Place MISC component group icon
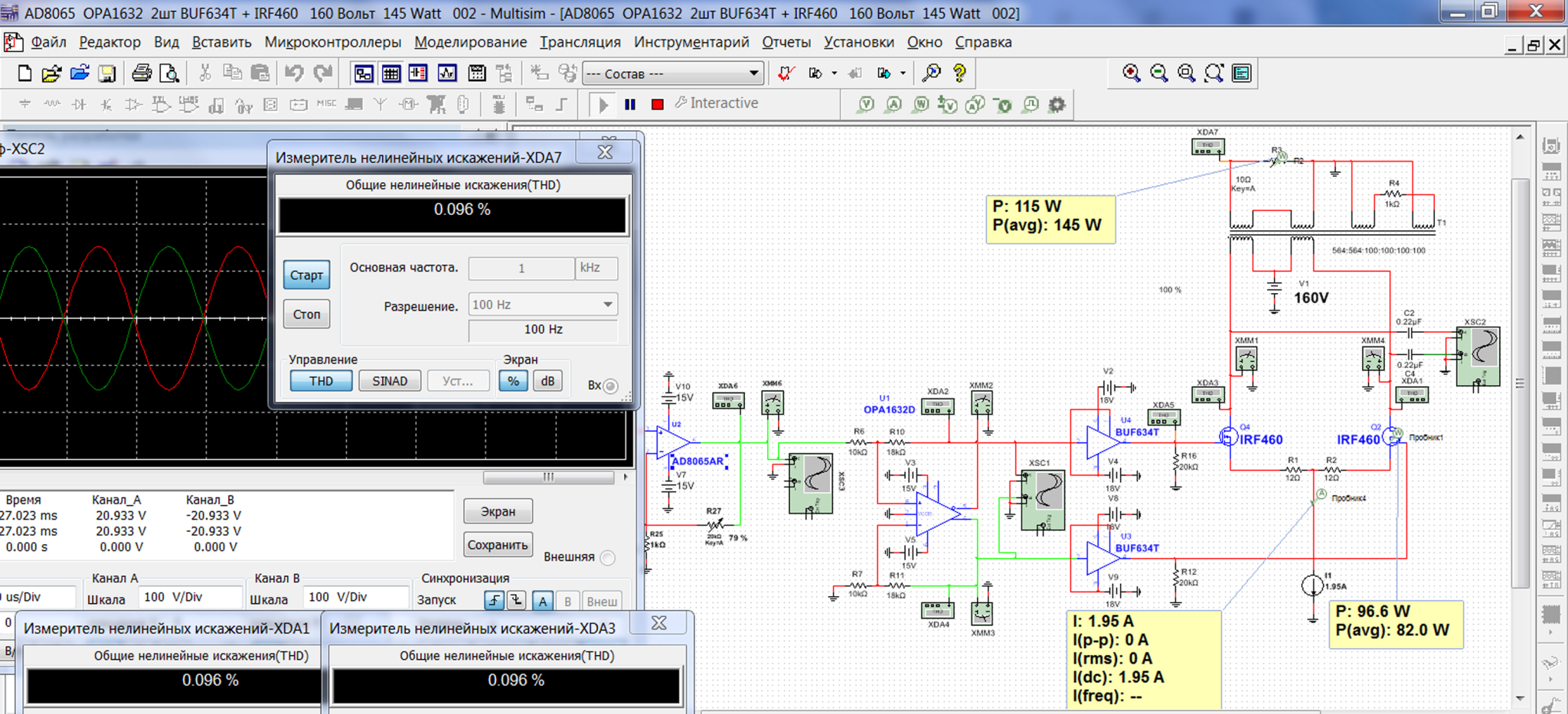Viewport: 1568px width, 714px height. [x=326, y=104]
